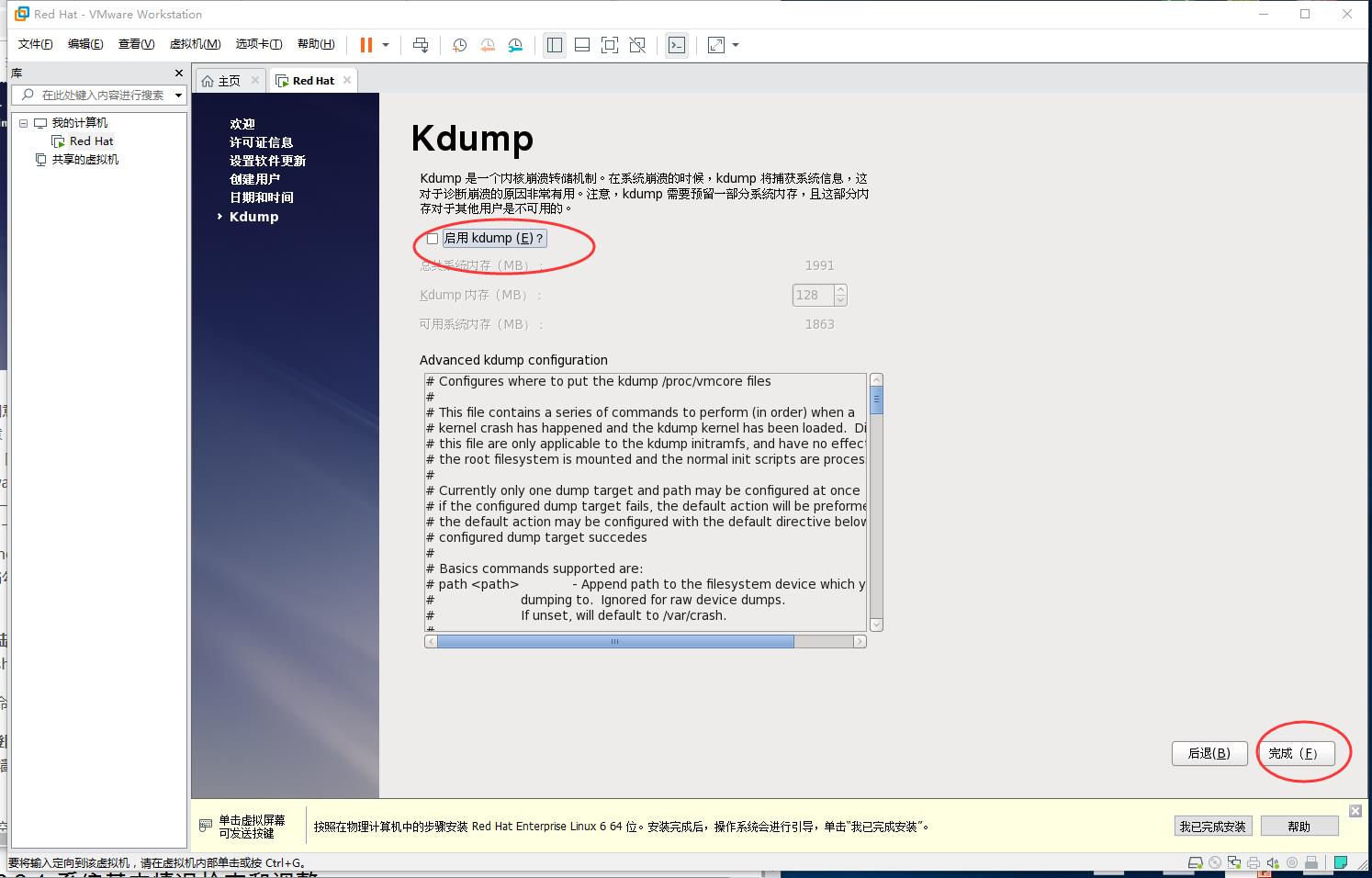Select 我的计算机 in the library tree
The height and width of the screenshot is (878, 1372).
(79, 123)
